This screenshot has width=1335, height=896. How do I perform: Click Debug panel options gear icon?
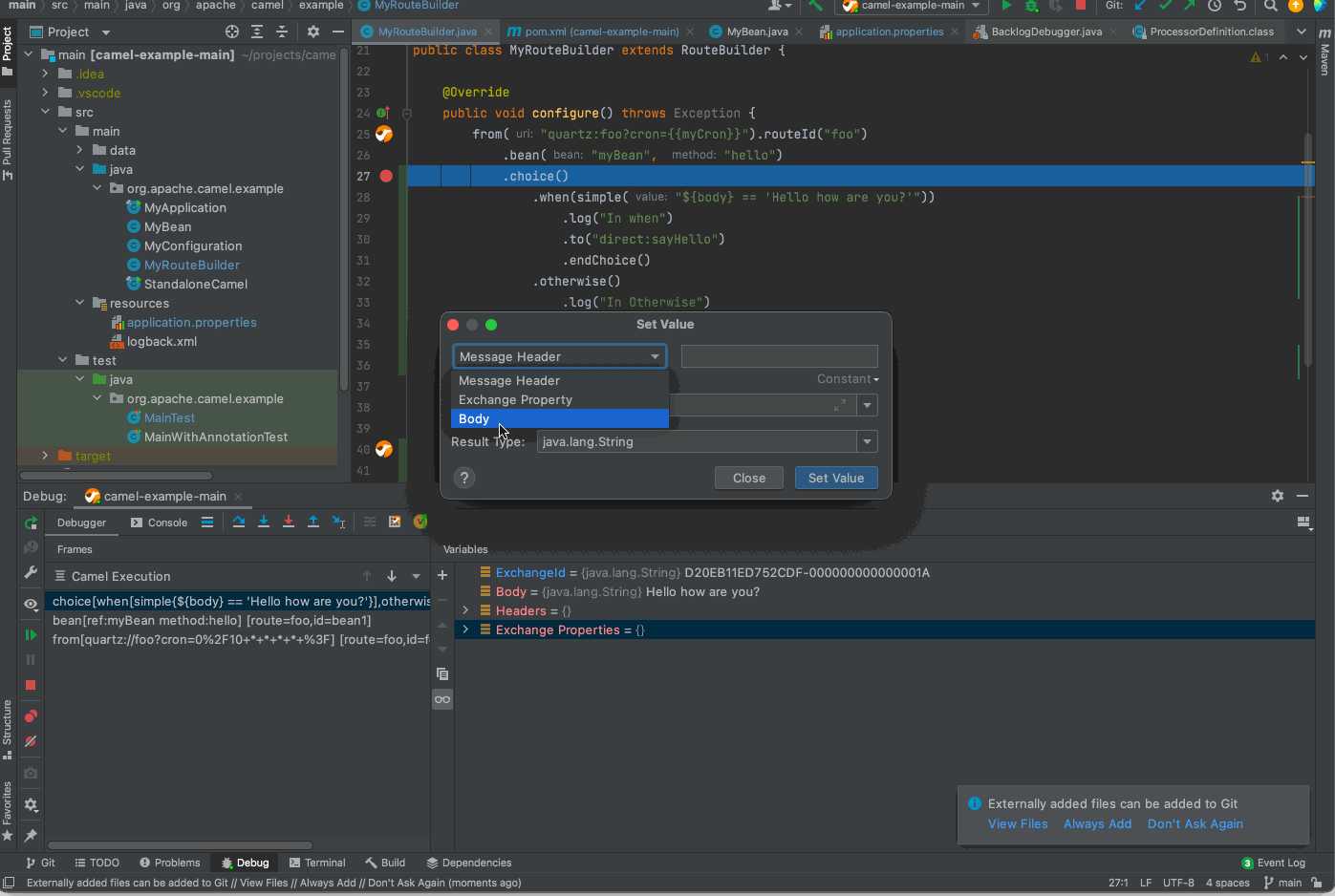point(1278,496)
